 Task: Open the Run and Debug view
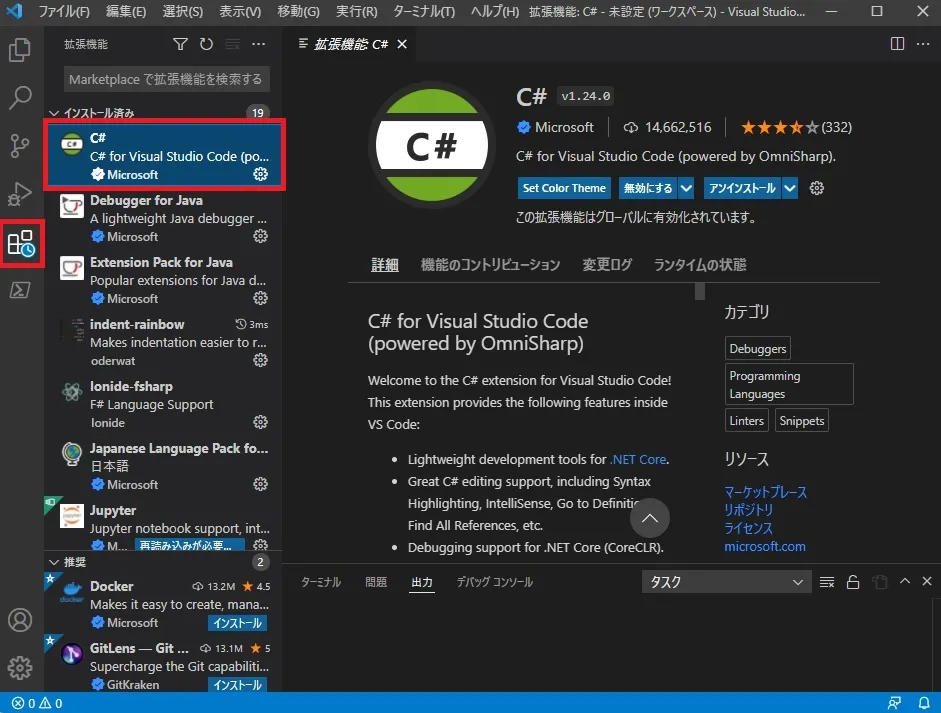tap(20, 194)
